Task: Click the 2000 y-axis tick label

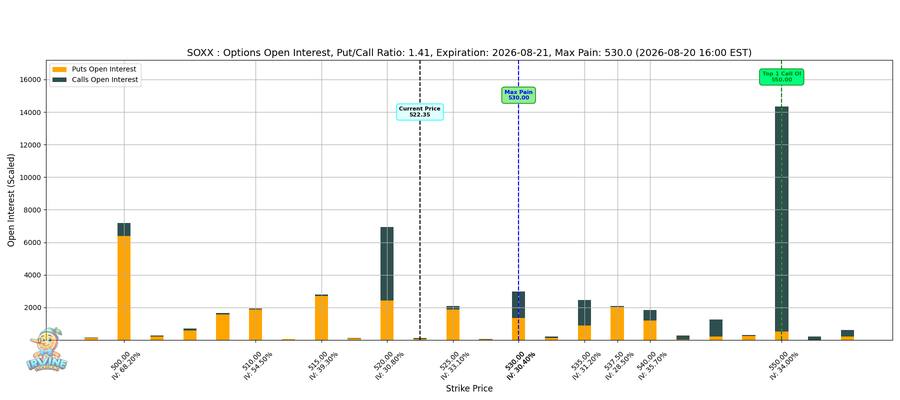Action: (34, 308)
